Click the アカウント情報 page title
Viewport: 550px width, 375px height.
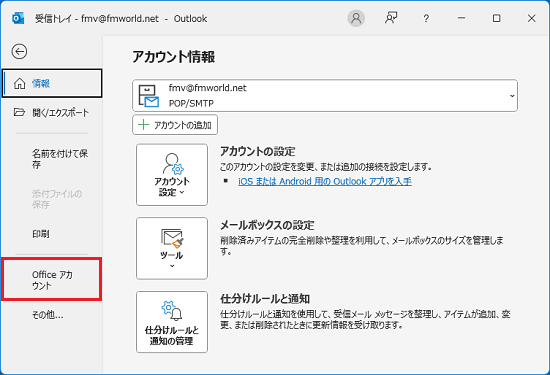tap(174, 57)
